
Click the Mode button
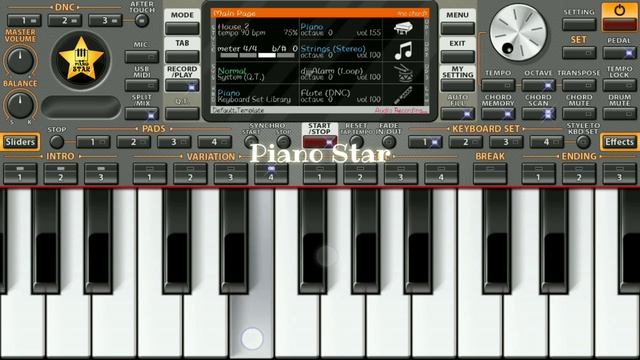pos(182,29)
